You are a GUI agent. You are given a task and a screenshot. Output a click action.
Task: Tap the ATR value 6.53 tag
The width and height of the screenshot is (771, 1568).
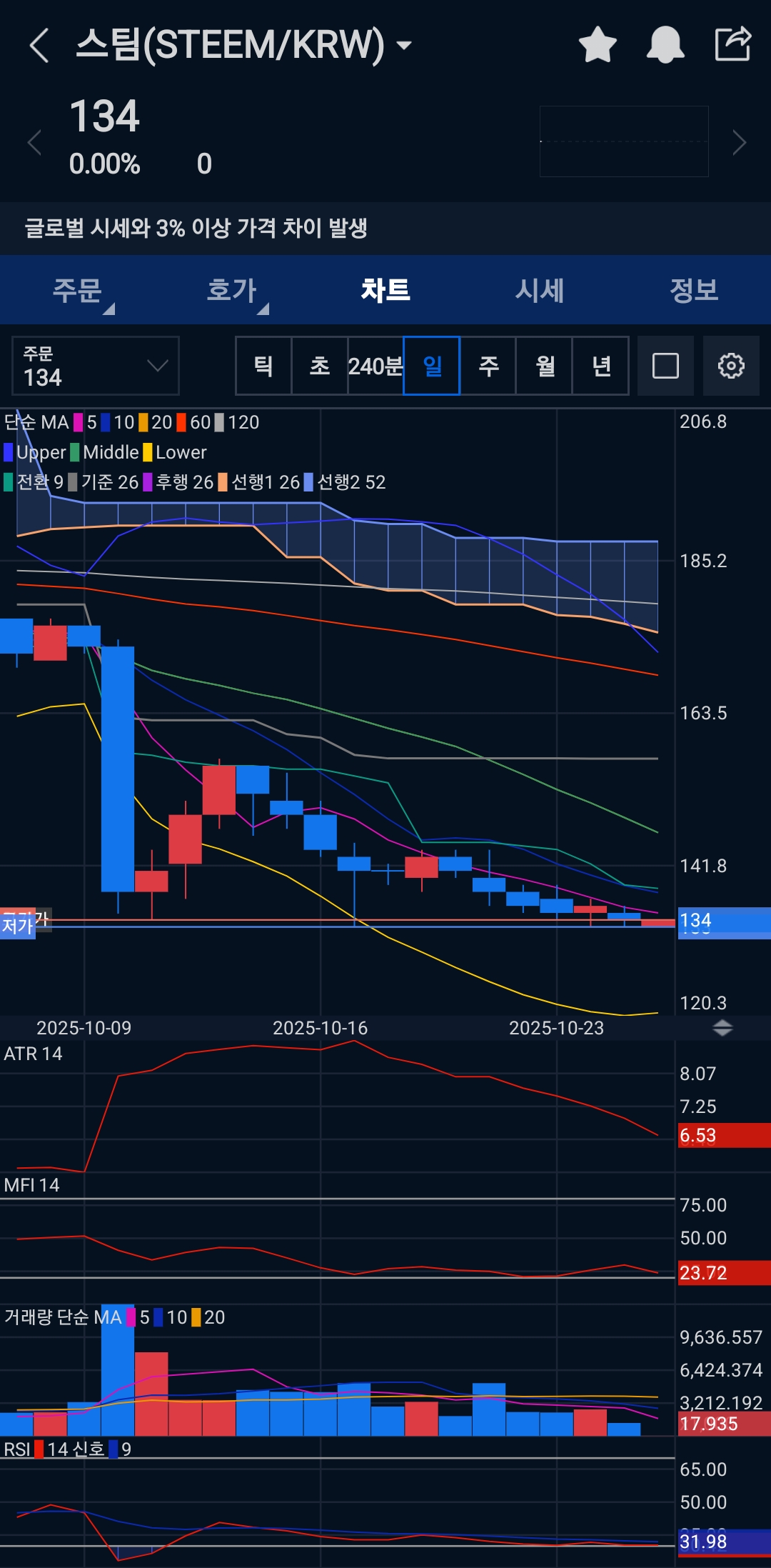click(x=724, y=1136)
